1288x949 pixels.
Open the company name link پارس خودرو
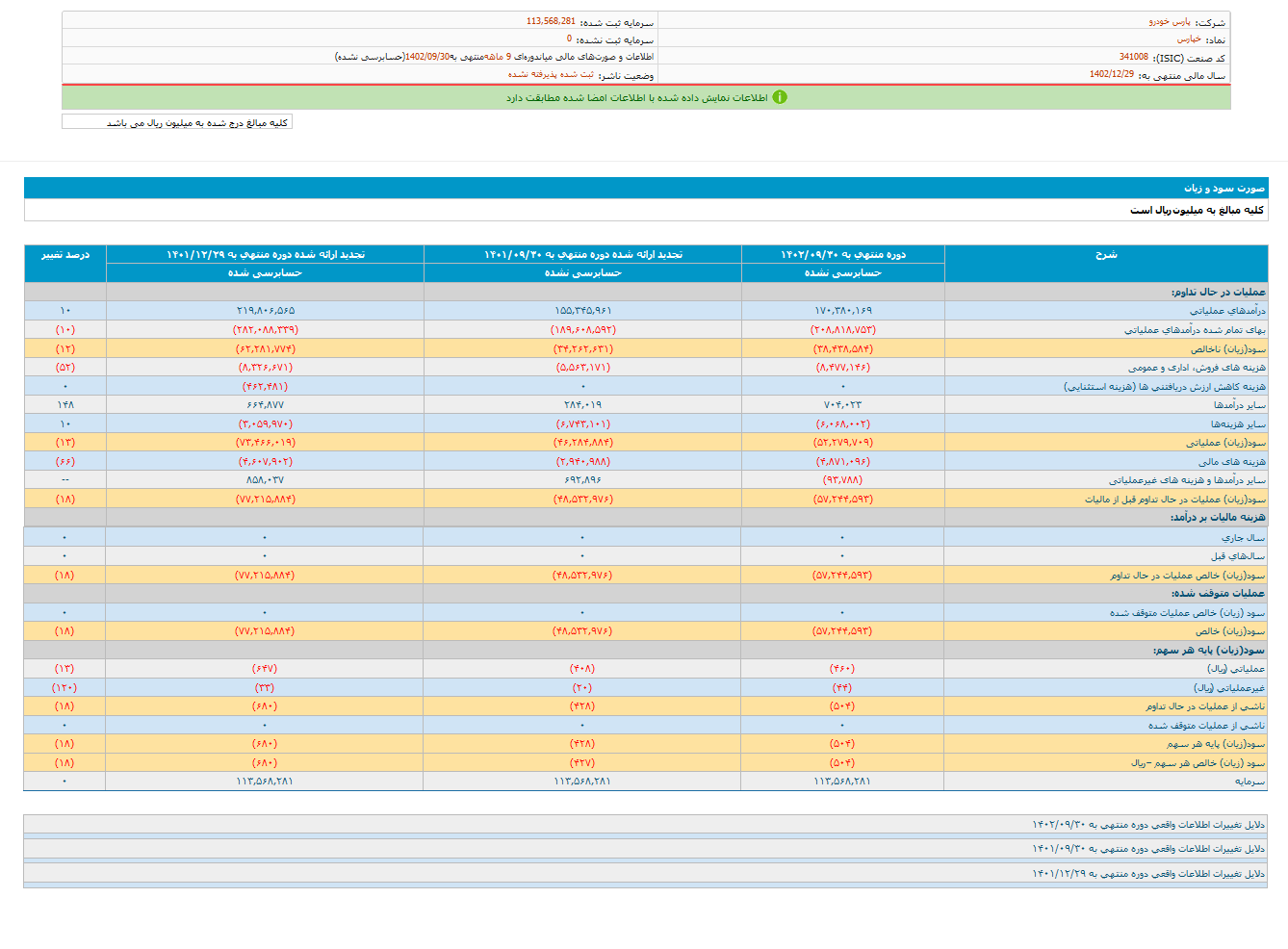click(1169, 21)
